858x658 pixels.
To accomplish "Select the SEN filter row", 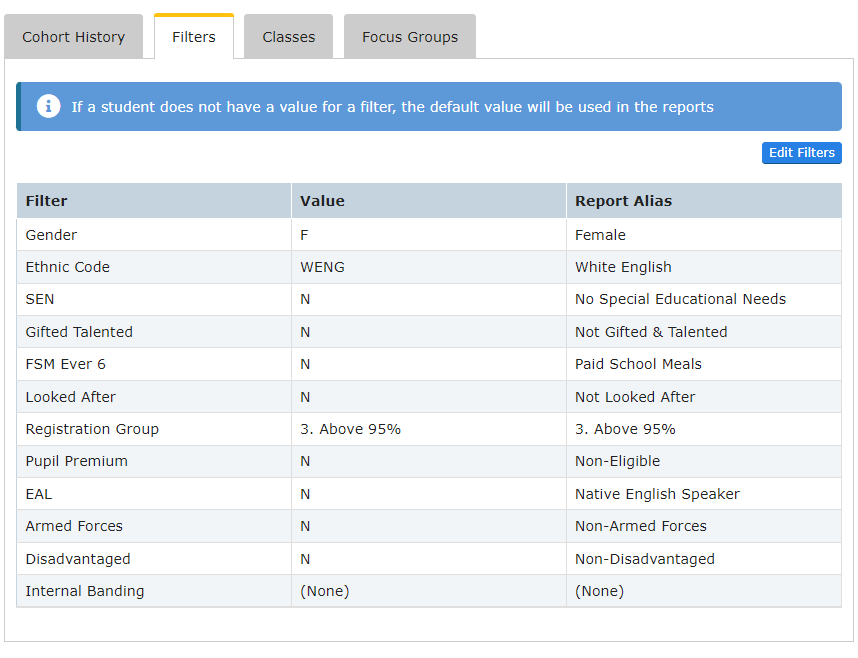I will coord(40,299).
